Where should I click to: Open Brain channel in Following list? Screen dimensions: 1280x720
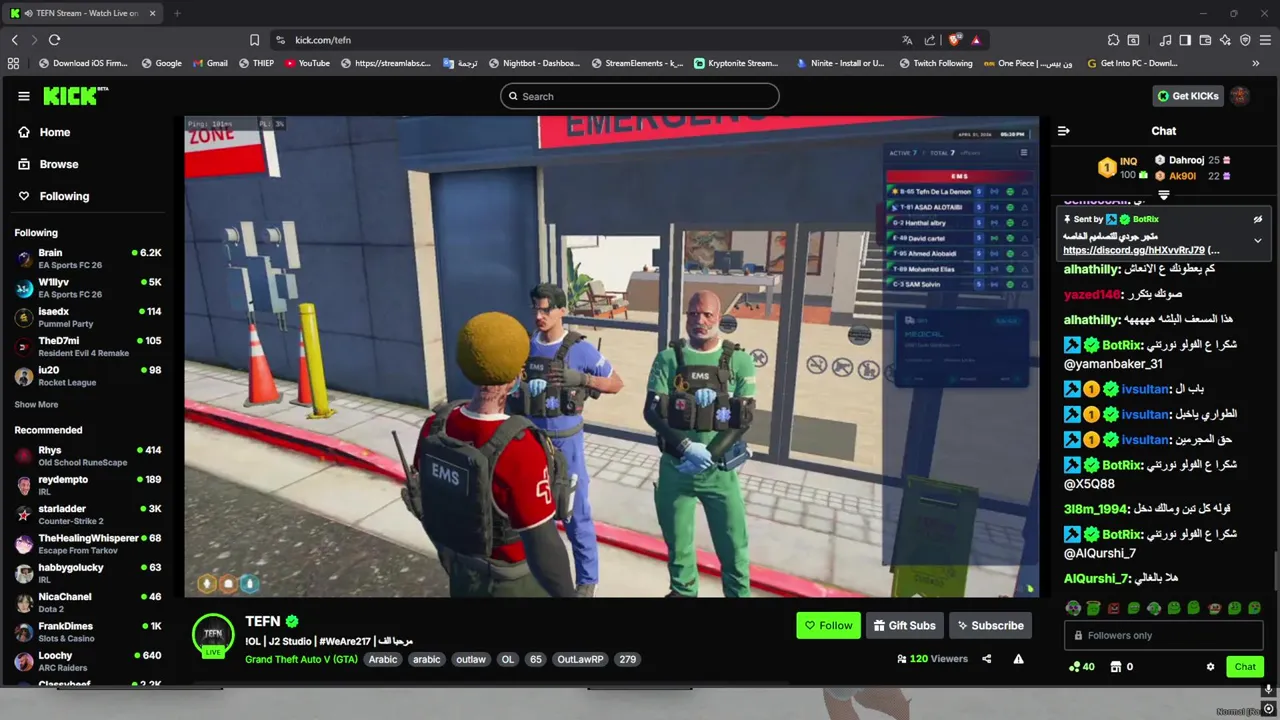tap(88, 259)
